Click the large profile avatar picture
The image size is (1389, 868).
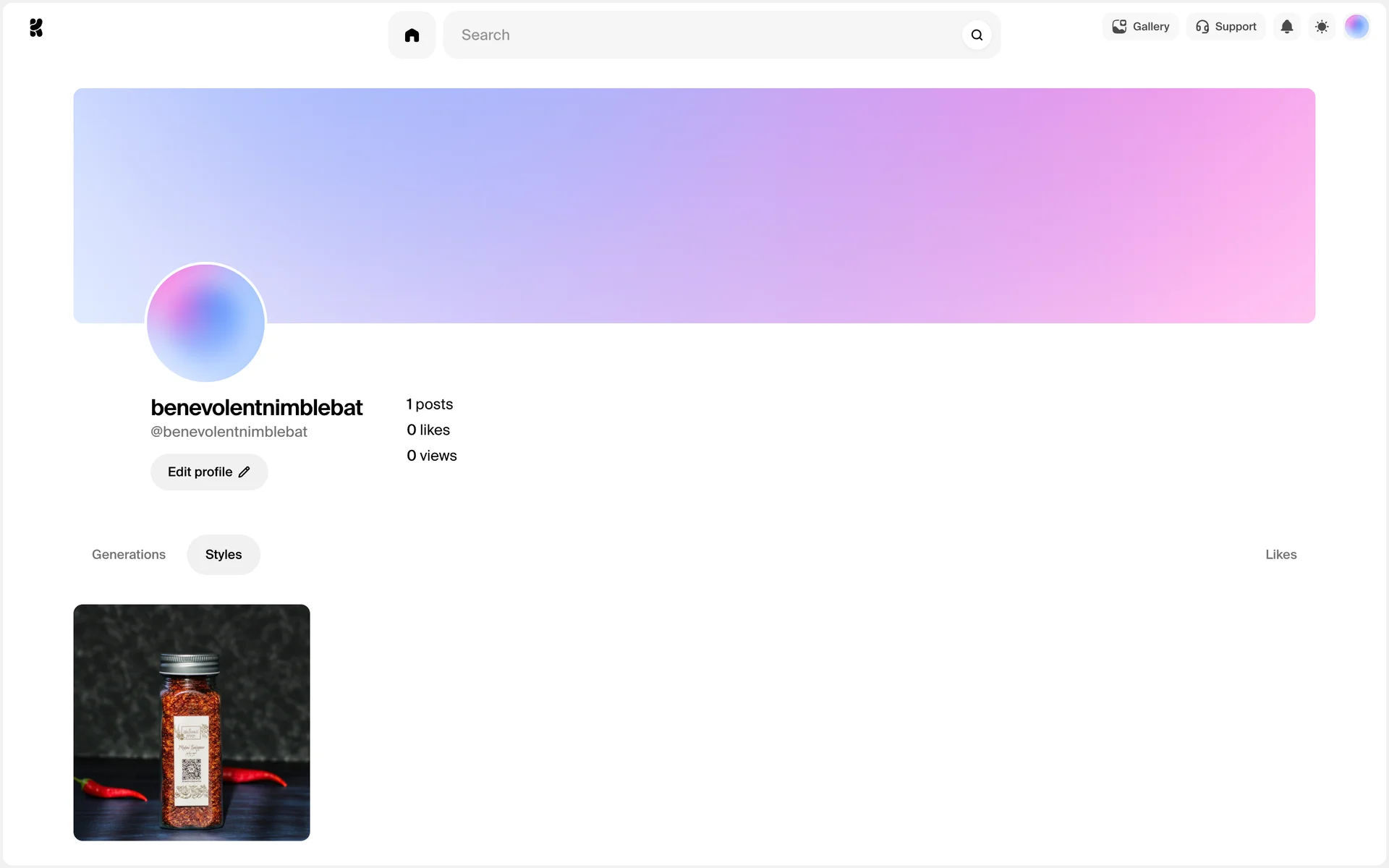click(206, 323)
